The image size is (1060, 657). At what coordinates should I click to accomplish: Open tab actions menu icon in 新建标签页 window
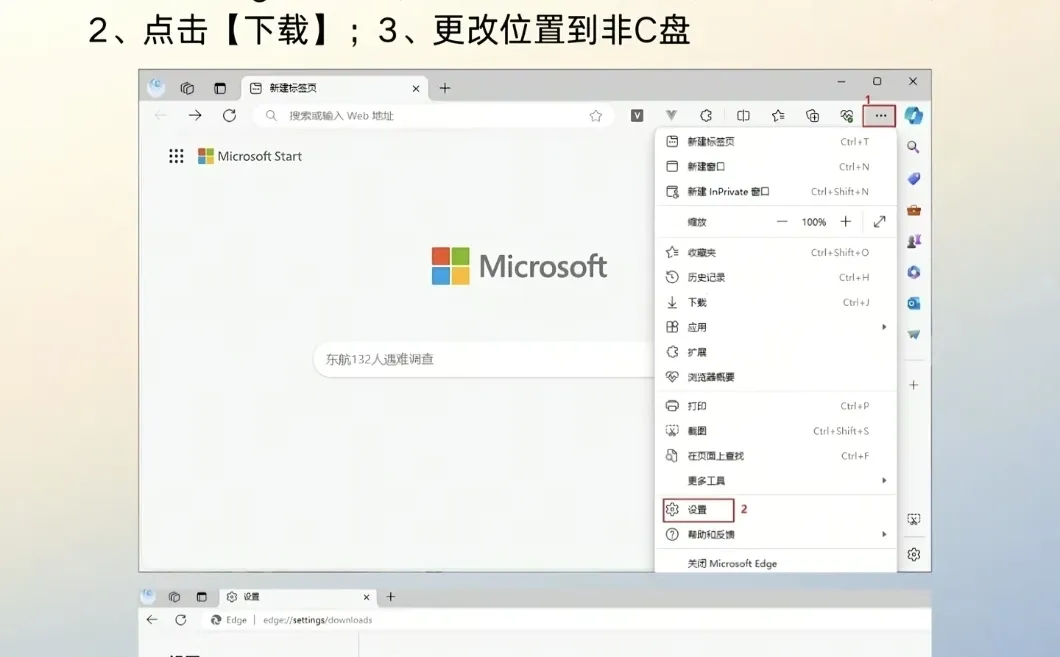point(220,88)
